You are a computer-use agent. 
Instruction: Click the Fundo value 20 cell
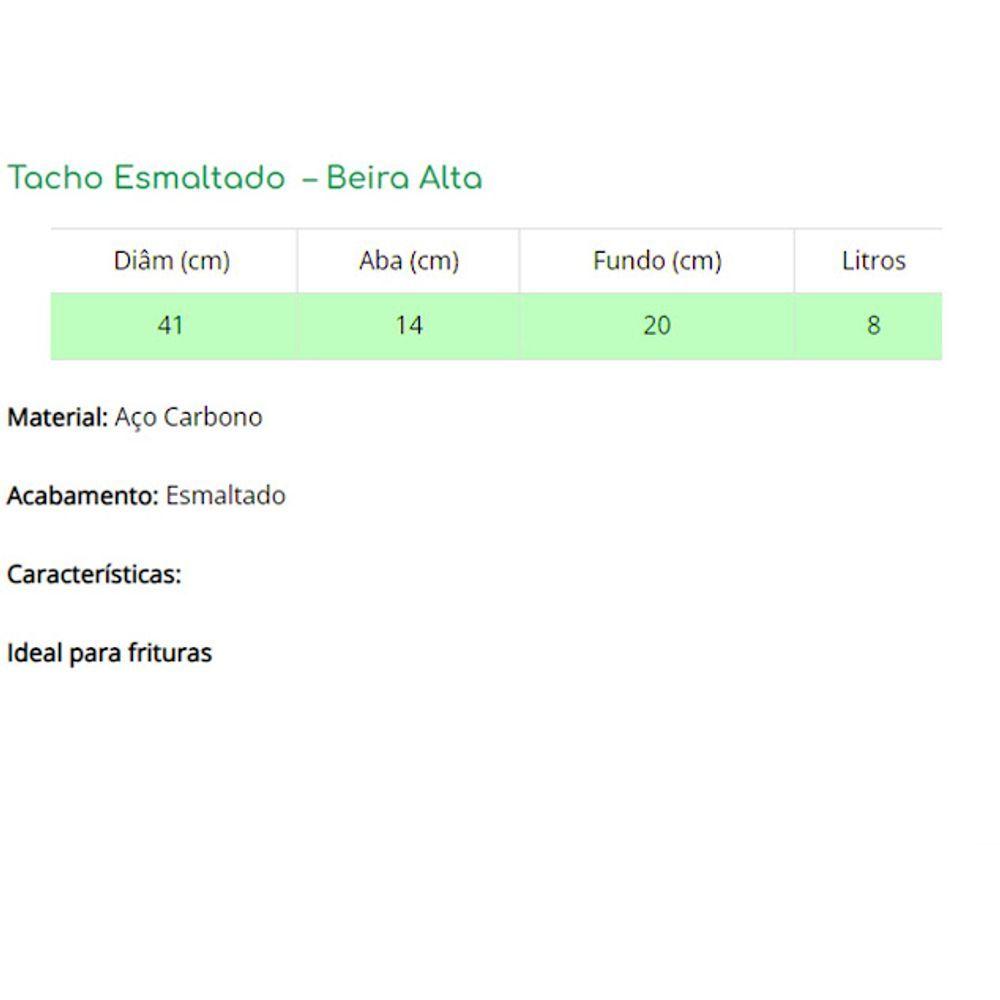(x=657, y=326)
